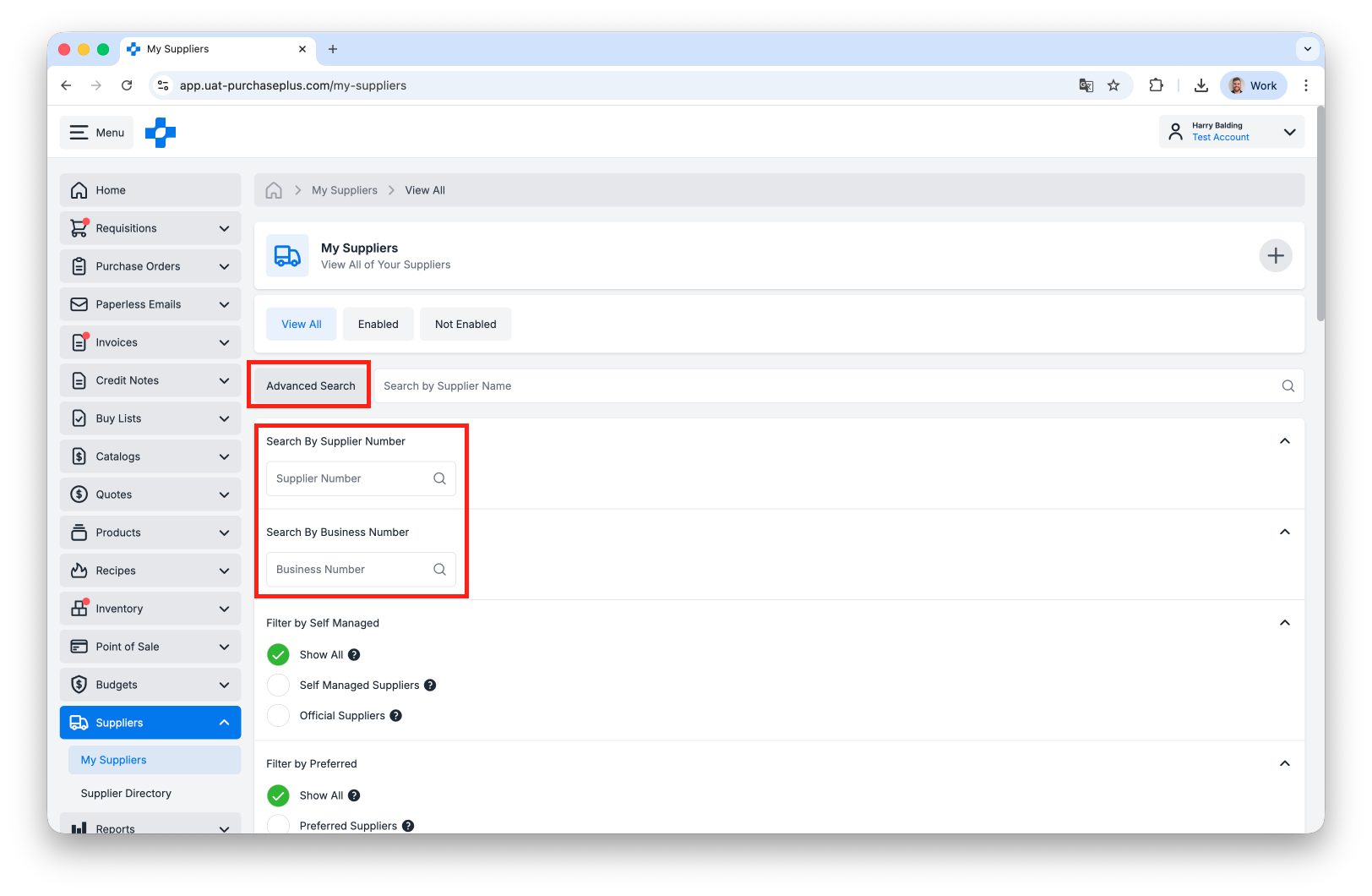
Task: Switch to the Enabled tab
Action: pos(378,325)
